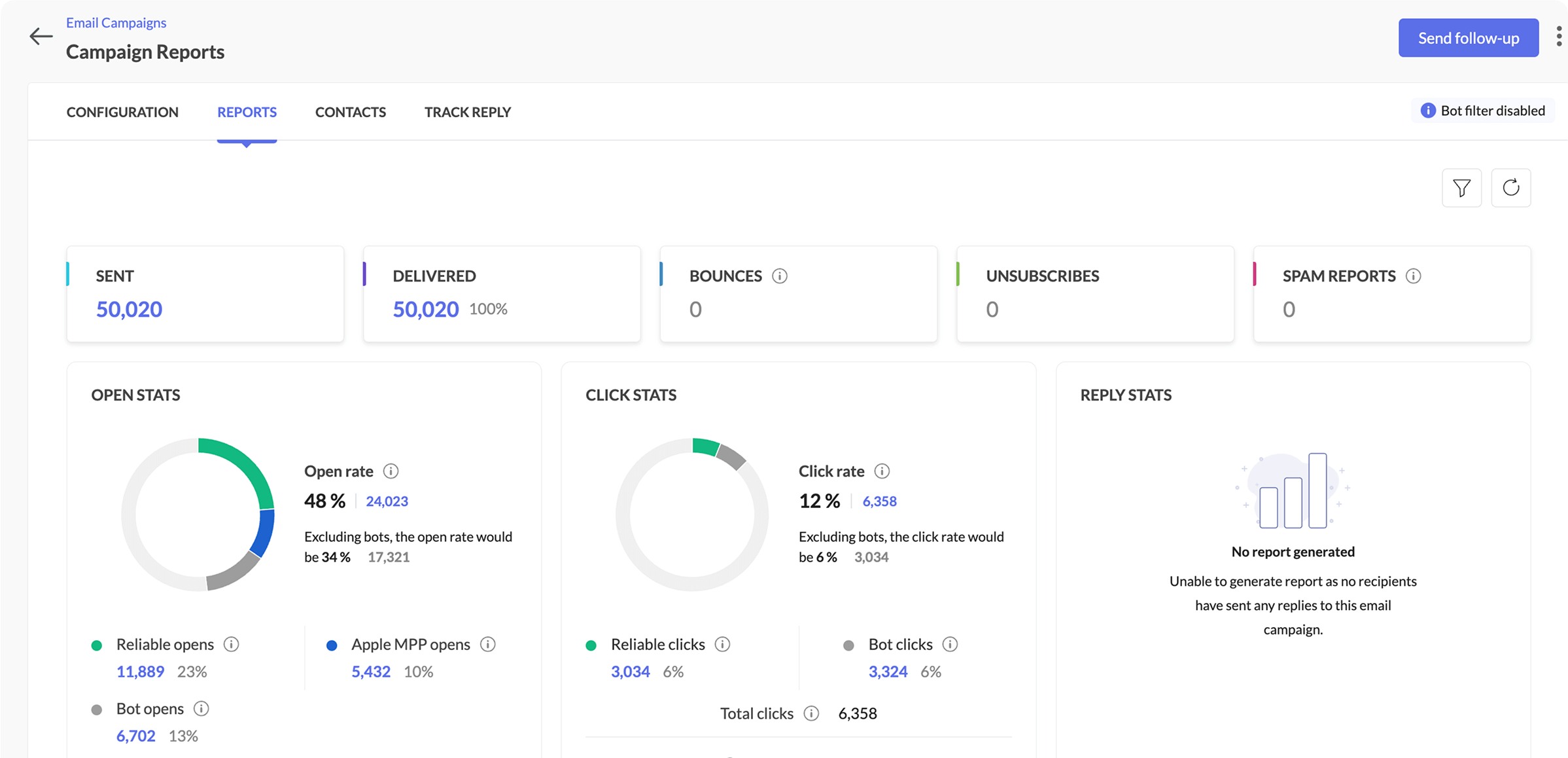Screen dimensions: 1568x758
Task: Go to the Track Reply tab
Action: click(x=468, y=112)
